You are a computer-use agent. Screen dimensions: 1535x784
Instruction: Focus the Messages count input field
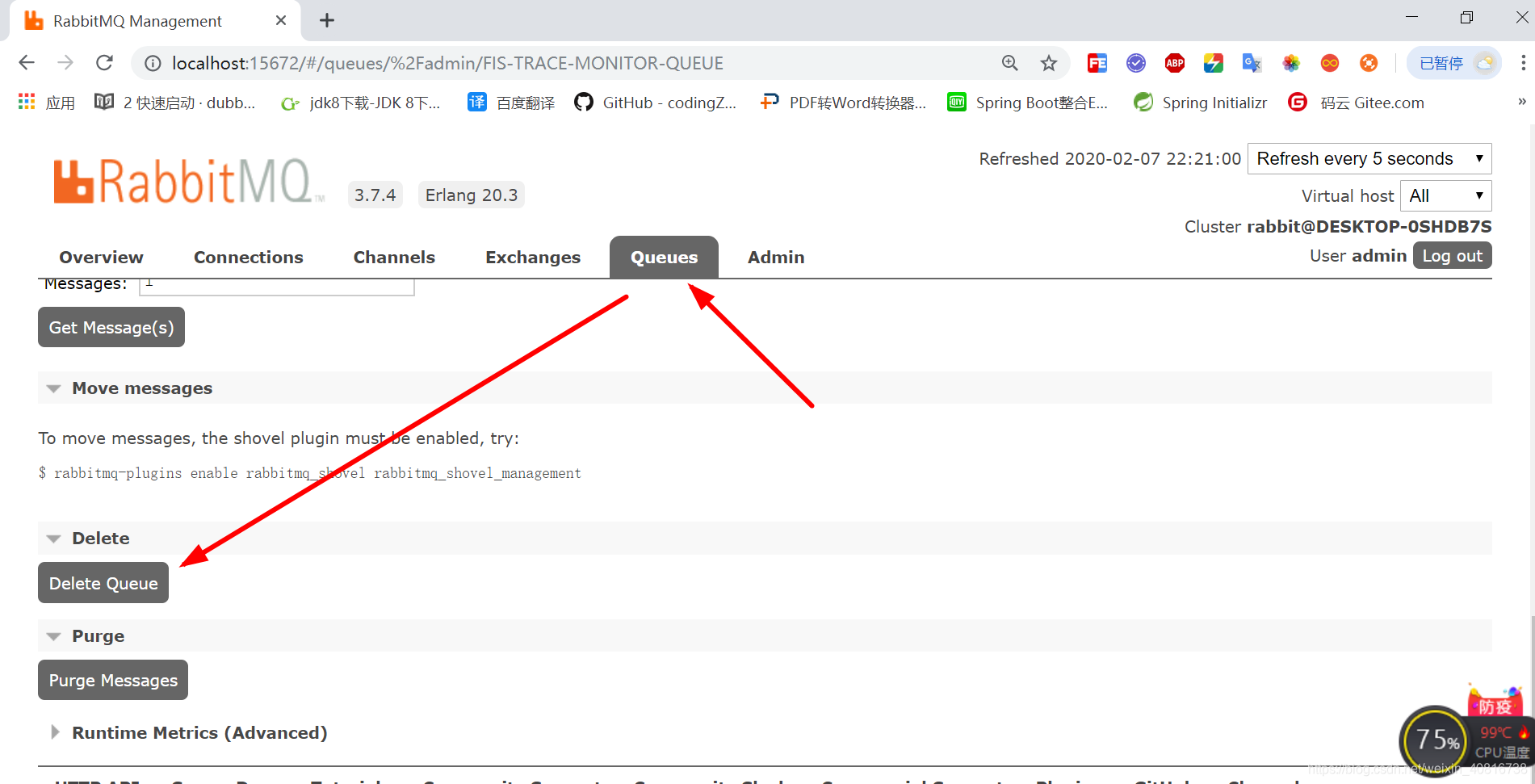(x=277, y=286)
